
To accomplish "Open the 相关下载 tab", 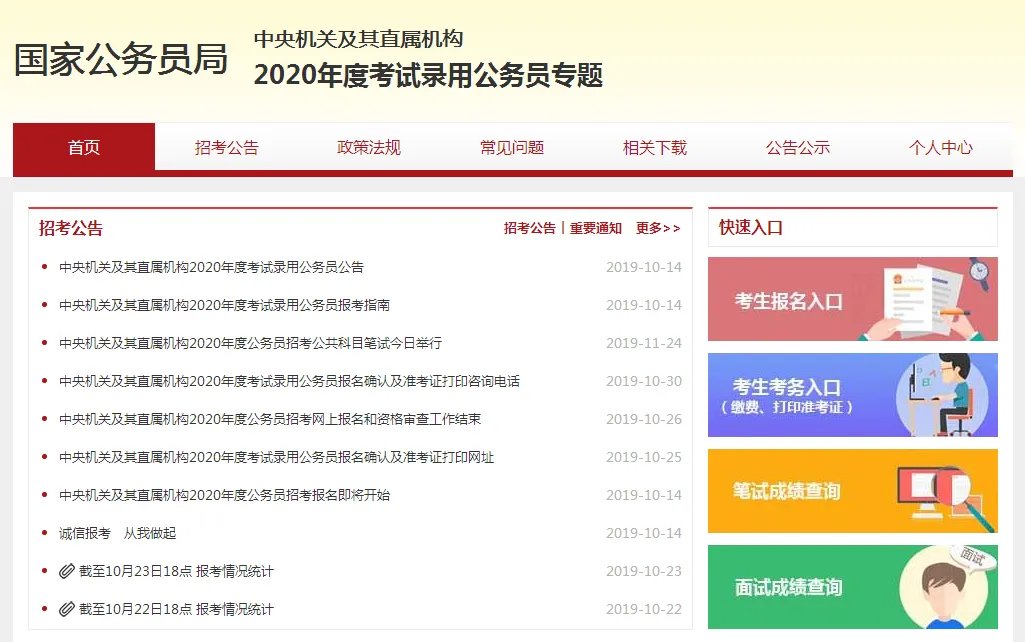I will tap(653, 147).
